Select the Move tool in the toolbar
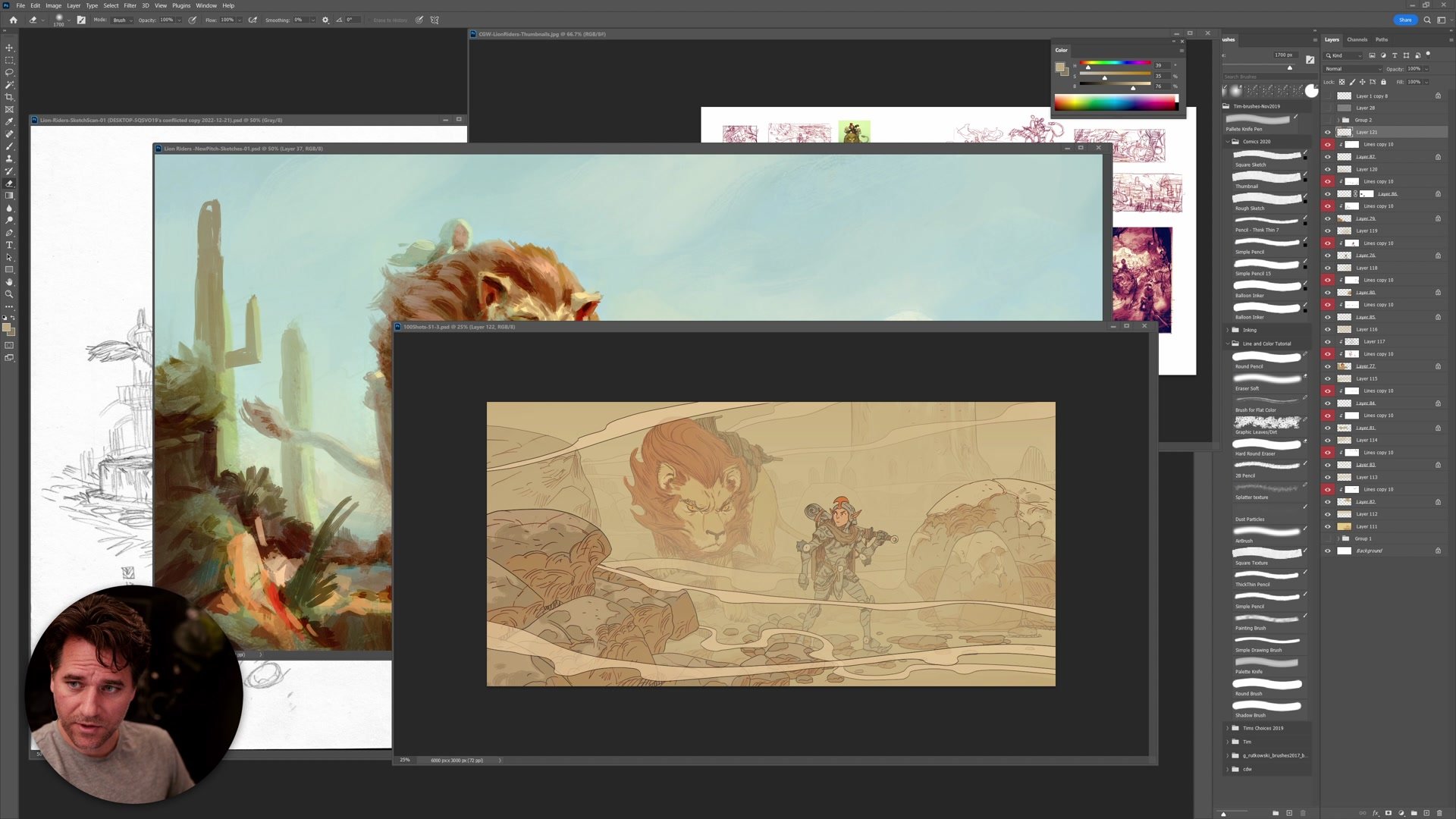 pos(10,49)
